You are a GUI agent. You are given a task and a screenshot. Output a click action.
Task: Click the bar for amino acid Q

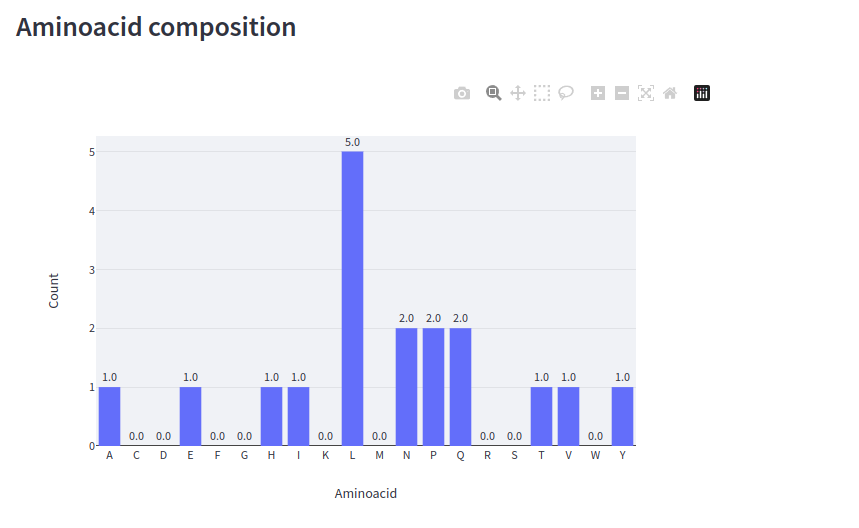tap(460, 386)
